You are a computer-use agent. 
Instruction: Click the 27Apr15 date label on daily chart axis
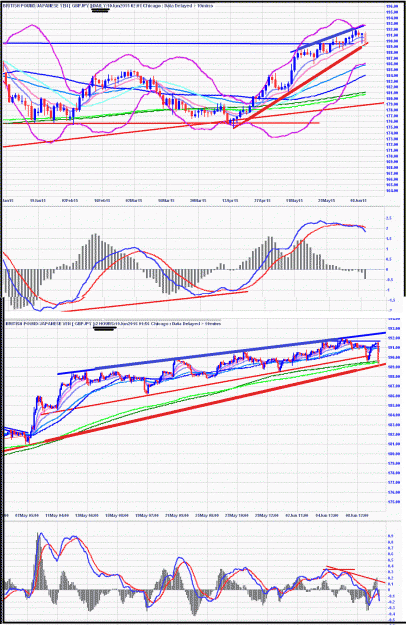[263, 200]
